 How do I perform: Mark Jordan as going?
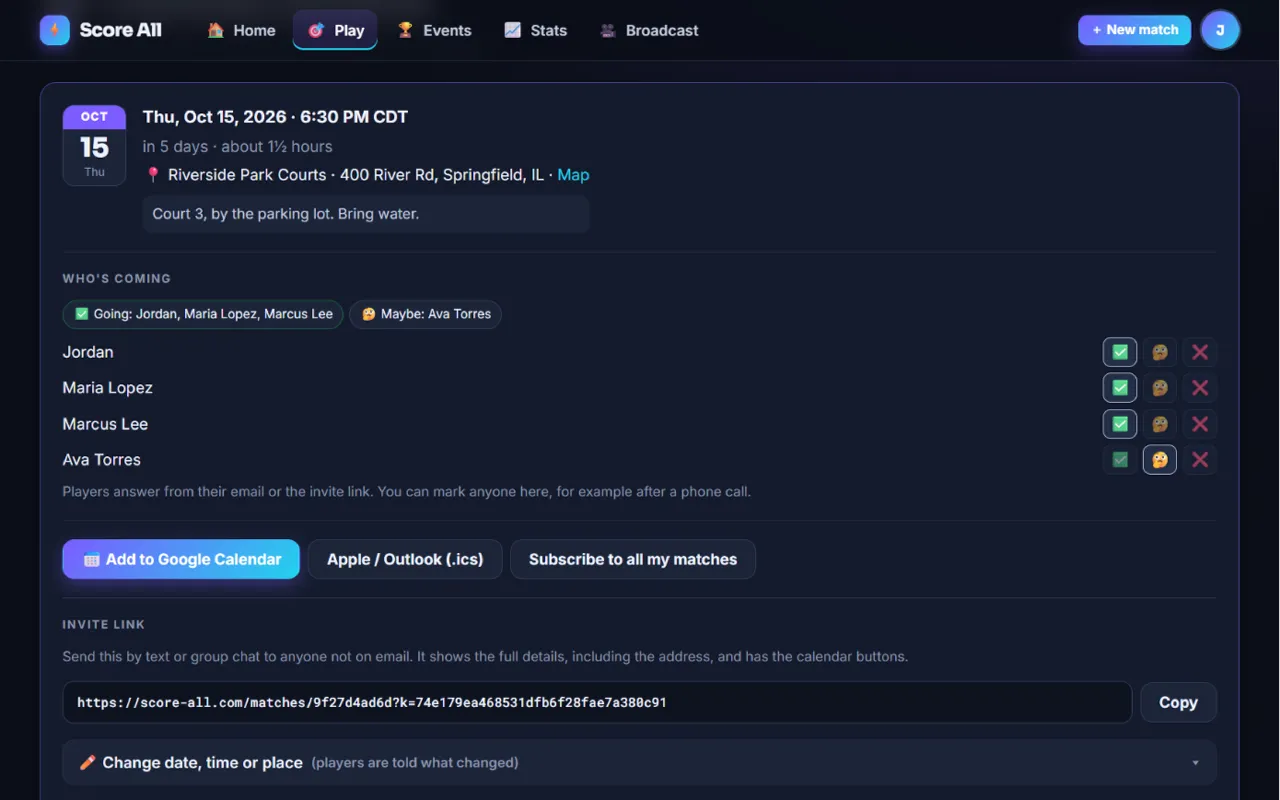click(x=1120, y=352)
